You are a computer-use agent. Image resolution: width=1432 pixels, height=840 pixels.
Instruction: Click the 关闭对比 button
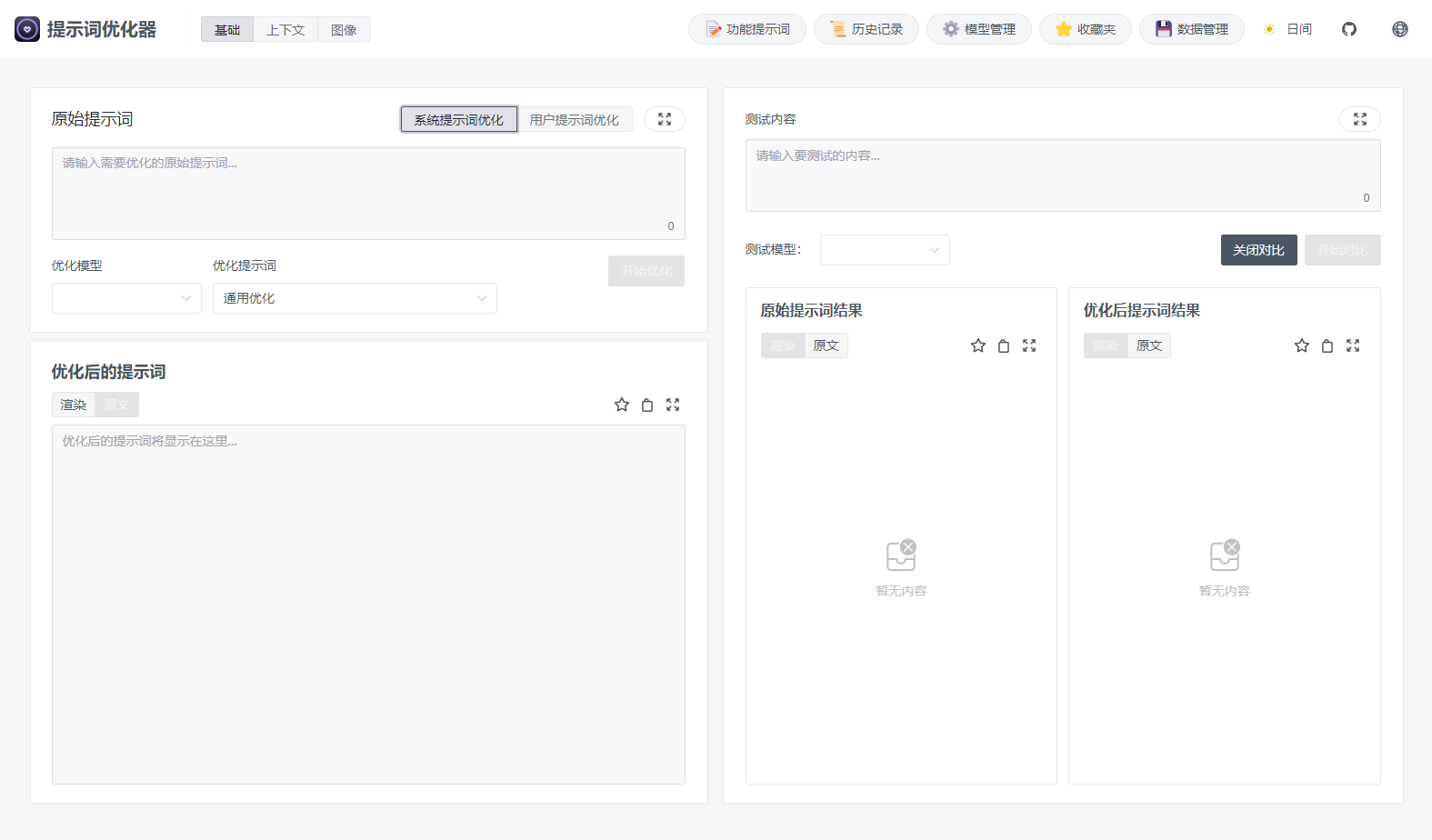pyautogui.click(x=1258, y=250)
